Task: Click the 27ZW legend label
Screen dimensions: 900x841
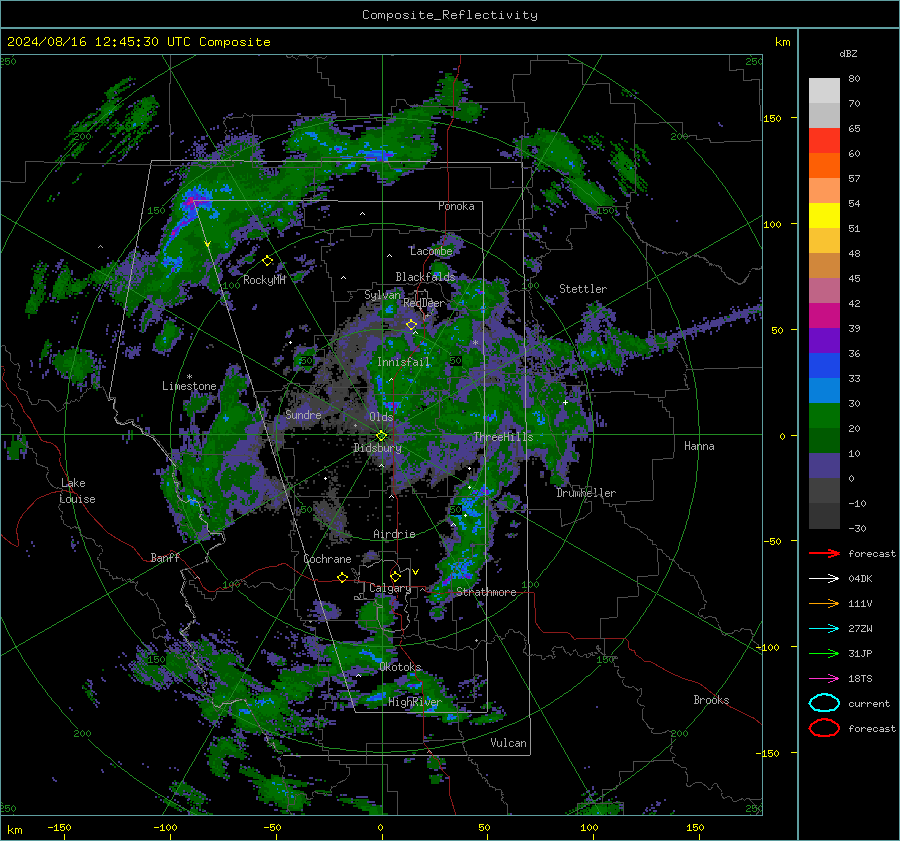Action: coord(860,628)
